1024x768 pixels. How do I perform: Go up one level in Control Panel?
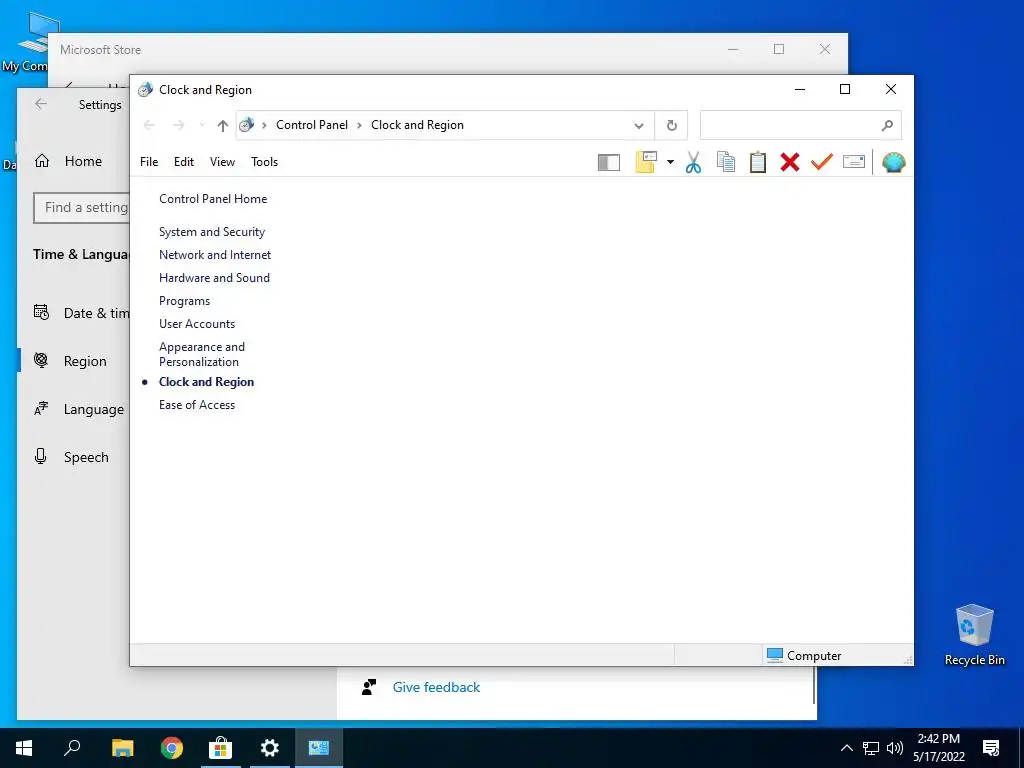tap(223, 125)
